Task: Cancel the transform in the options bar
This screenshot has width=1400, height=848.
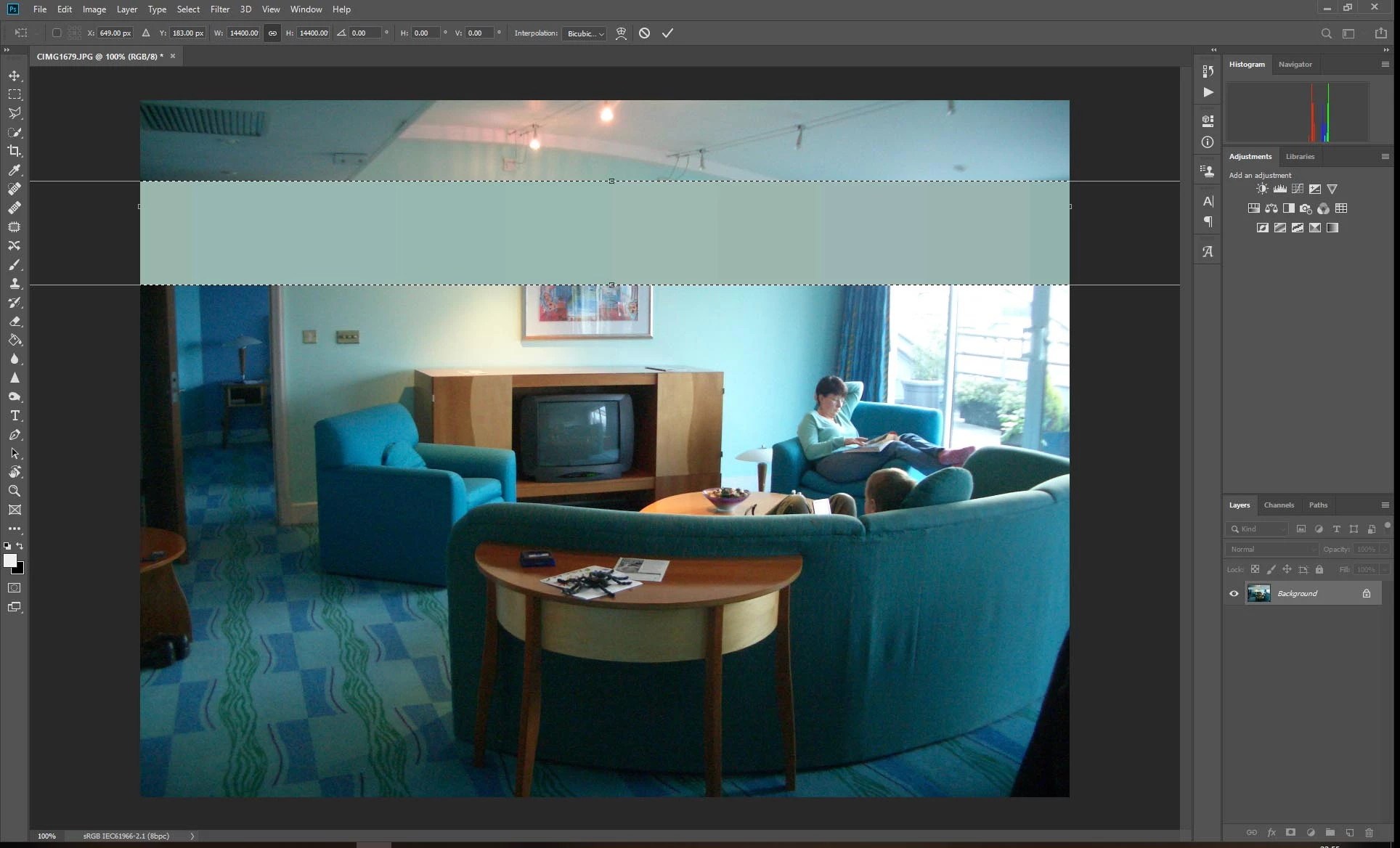Action: click(644, 33)
